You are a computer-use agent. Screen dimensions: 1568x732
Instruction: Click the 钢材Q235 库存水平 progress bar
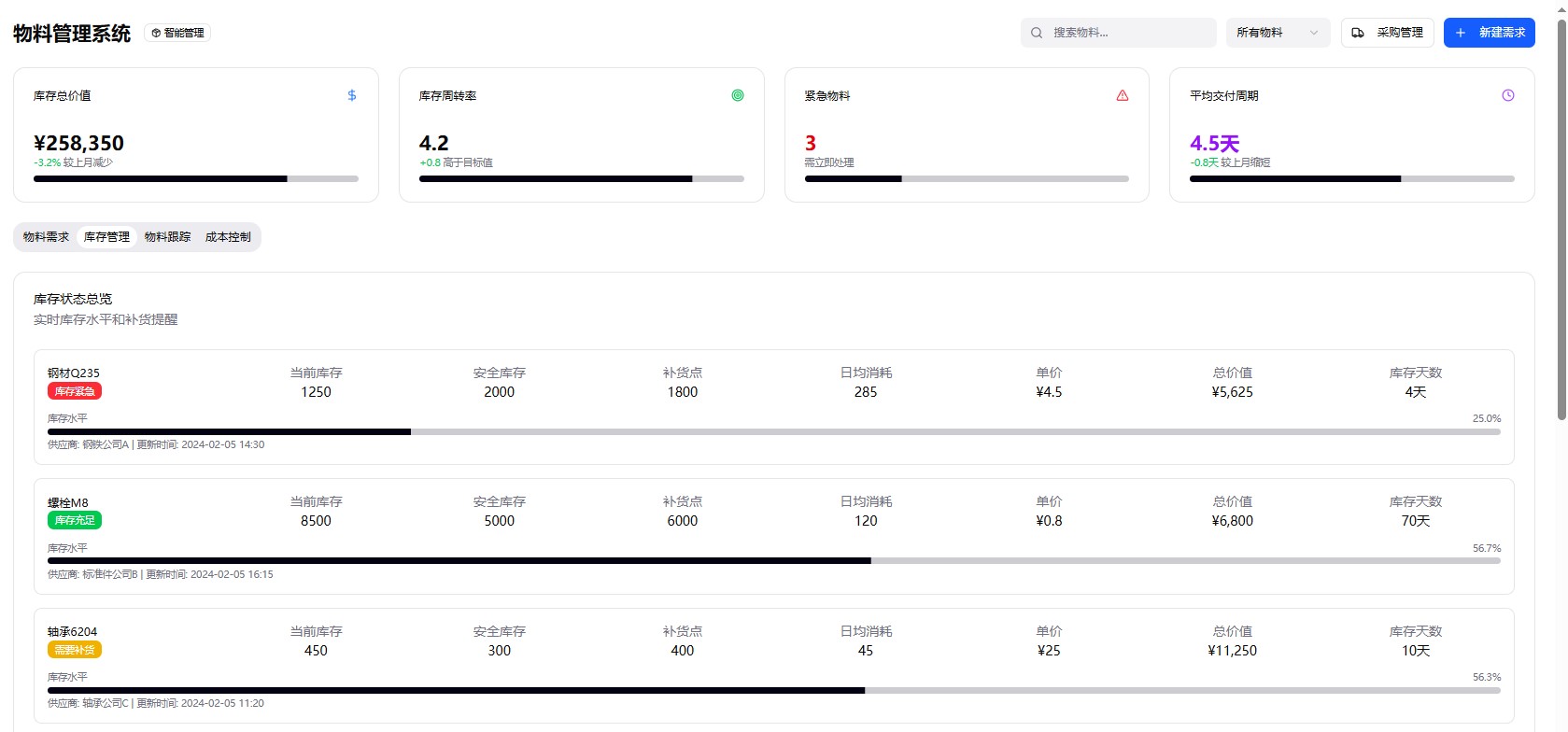773,431
